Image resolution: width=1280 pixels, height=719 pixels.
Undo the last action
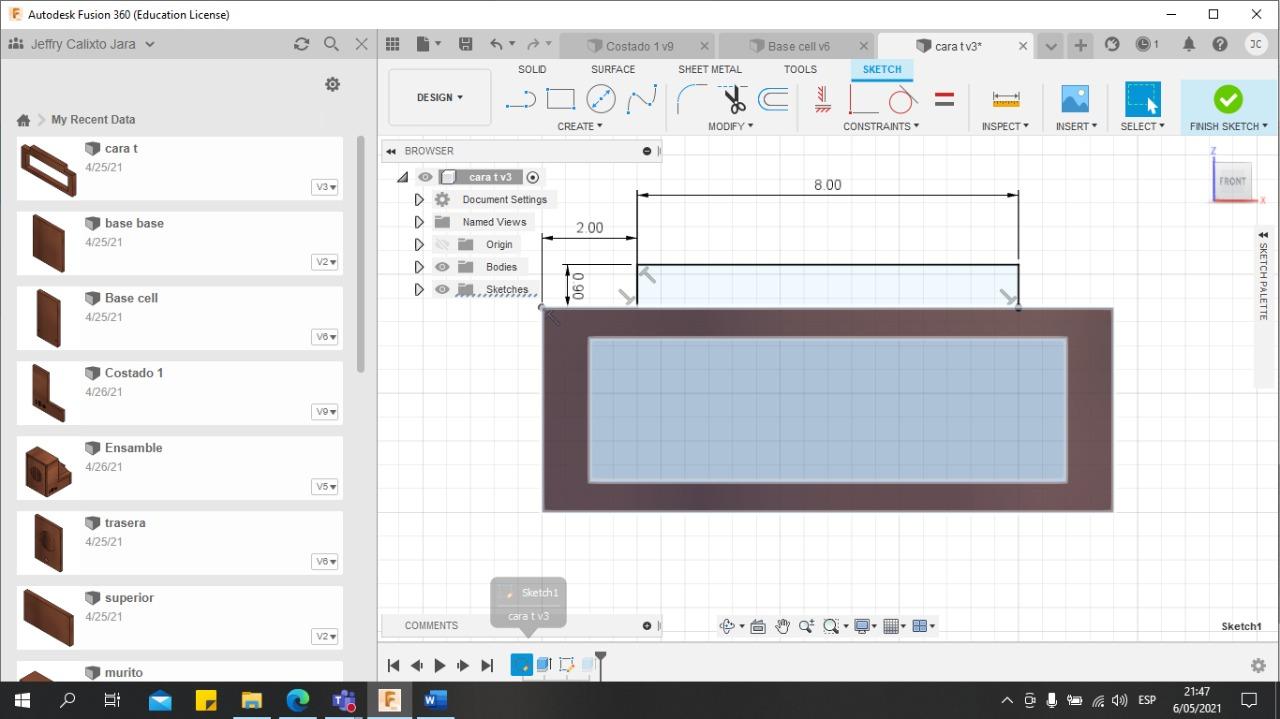click(x=496, y=44)
